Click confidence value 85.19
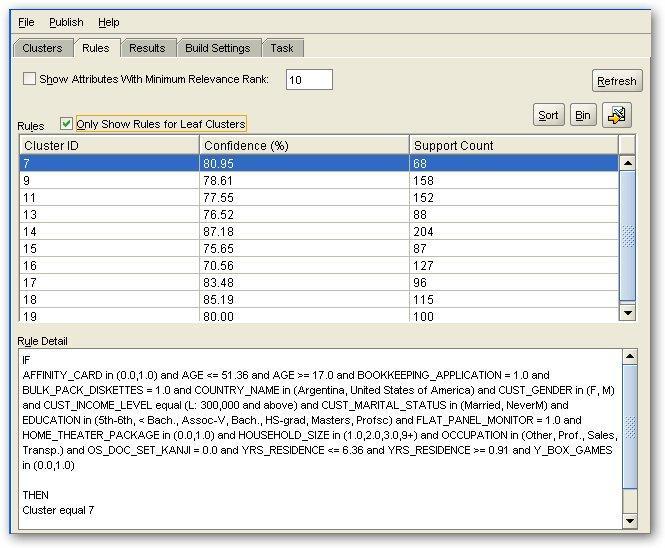 [218, 299]
